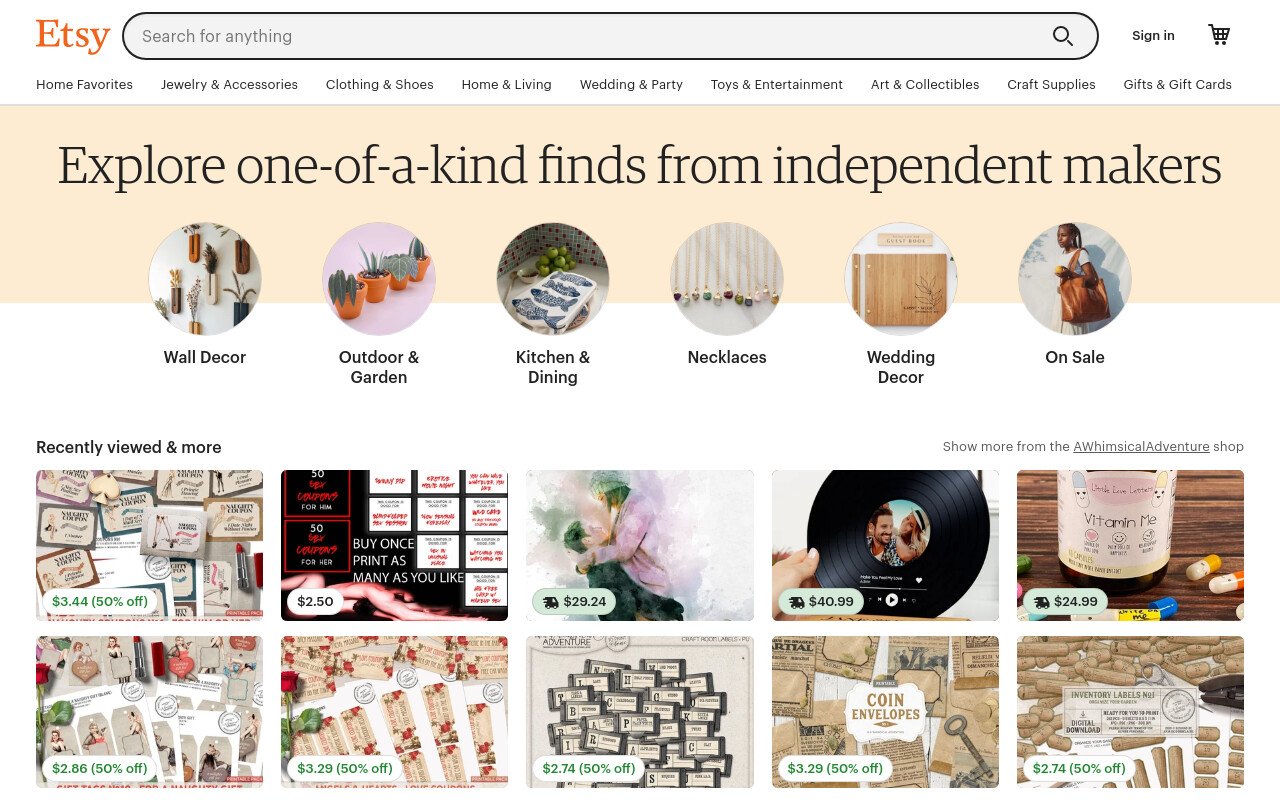Open the Jewelry & Accessories menu
Screen dimensions: 1280x800
click(x=229, y=85)
